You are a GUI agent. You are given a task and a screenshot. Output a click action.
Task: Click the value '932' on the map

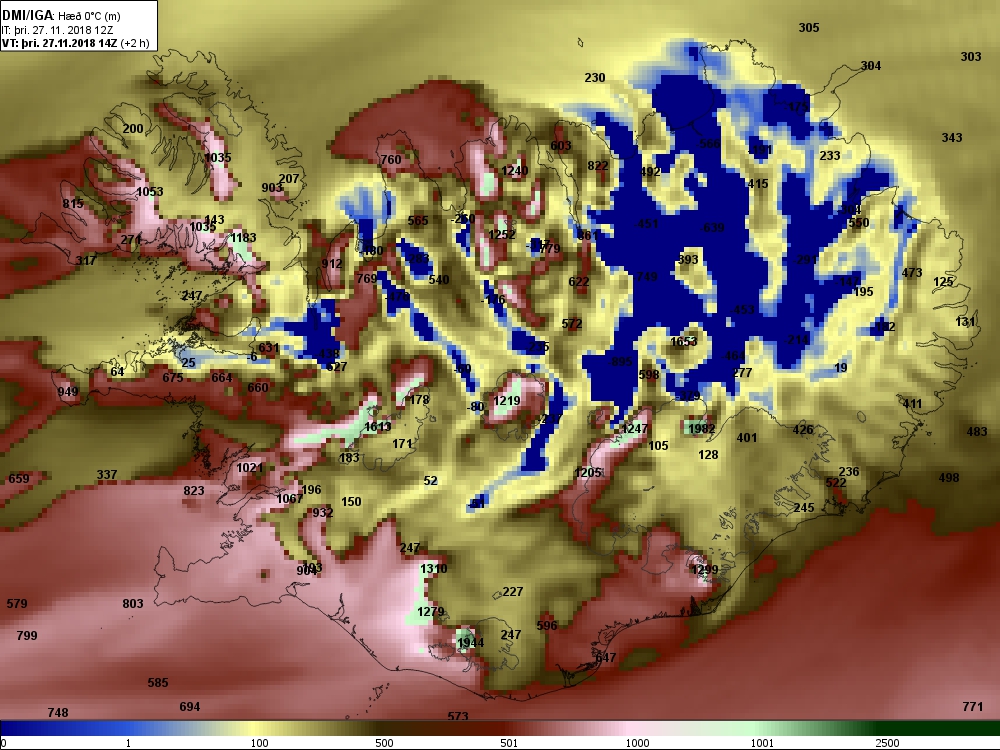[x=323, y=513]
